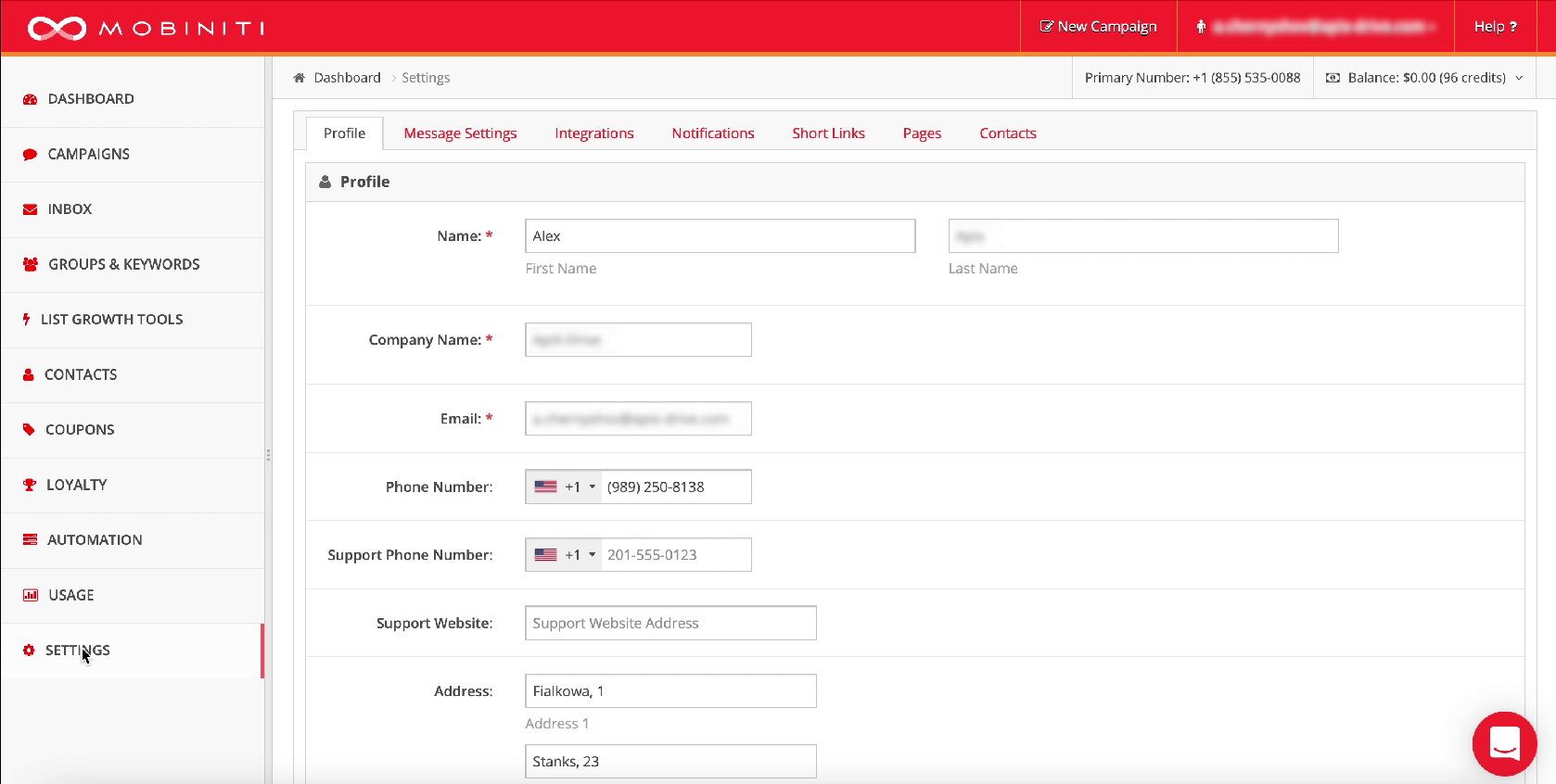The width and height of the screenshot is (1556, 784).
Task: Click the Mobiniti infinity logo
Action: coord(57,29)
